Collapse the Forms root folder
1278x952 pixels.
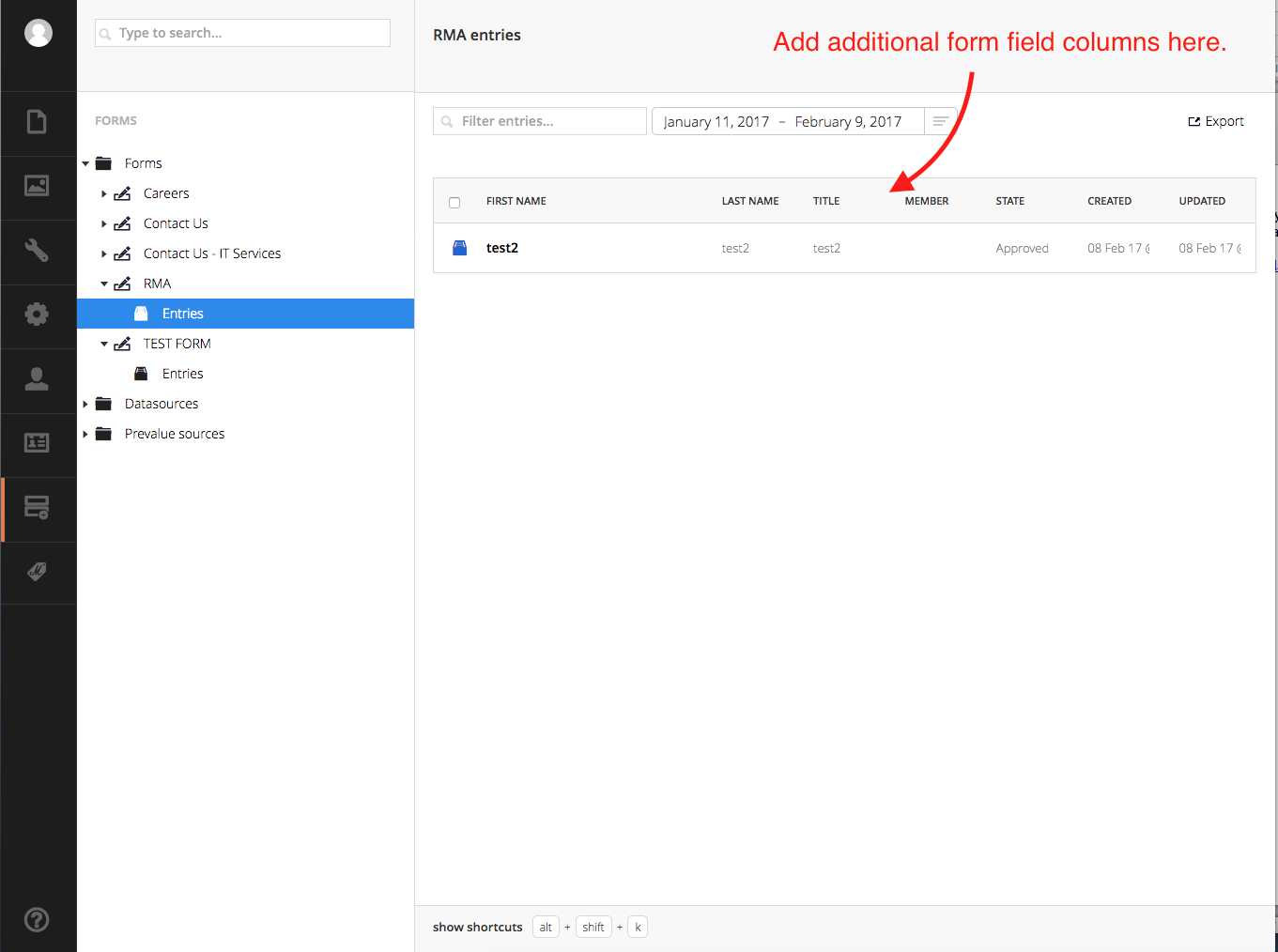click(x=85, y=163)
